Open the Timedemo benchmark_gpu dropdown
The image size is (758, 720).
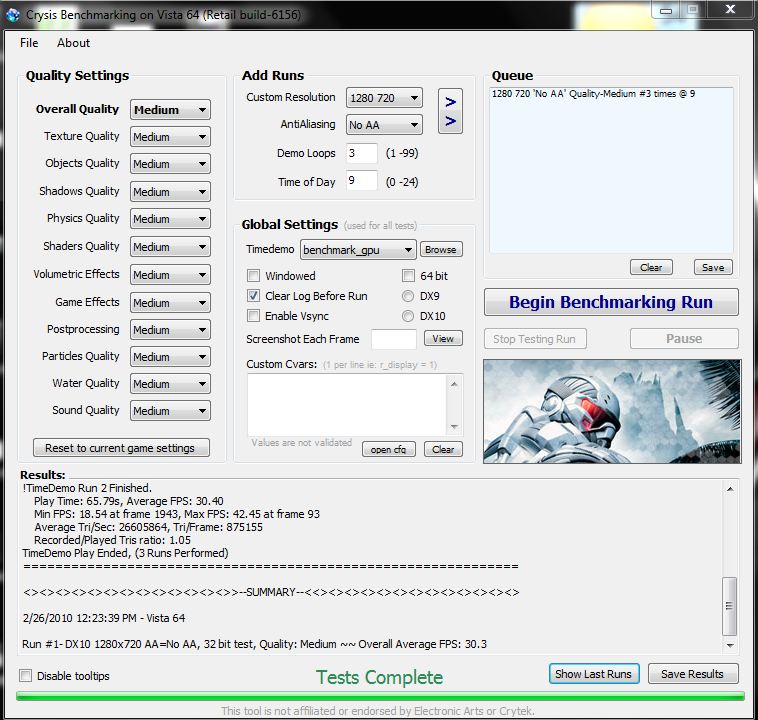click(358, 250)
